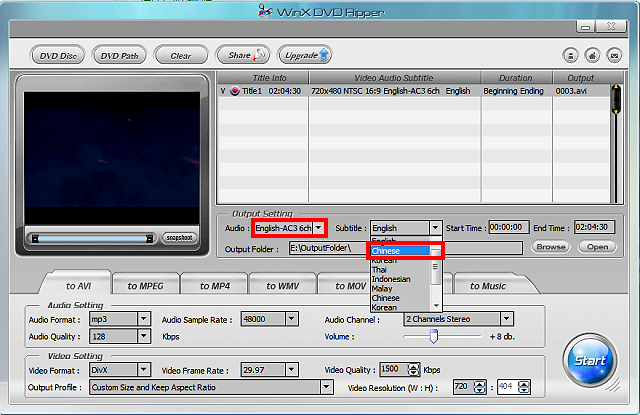
Task: Switch to the to WMV tab
Action: [282, 286]
